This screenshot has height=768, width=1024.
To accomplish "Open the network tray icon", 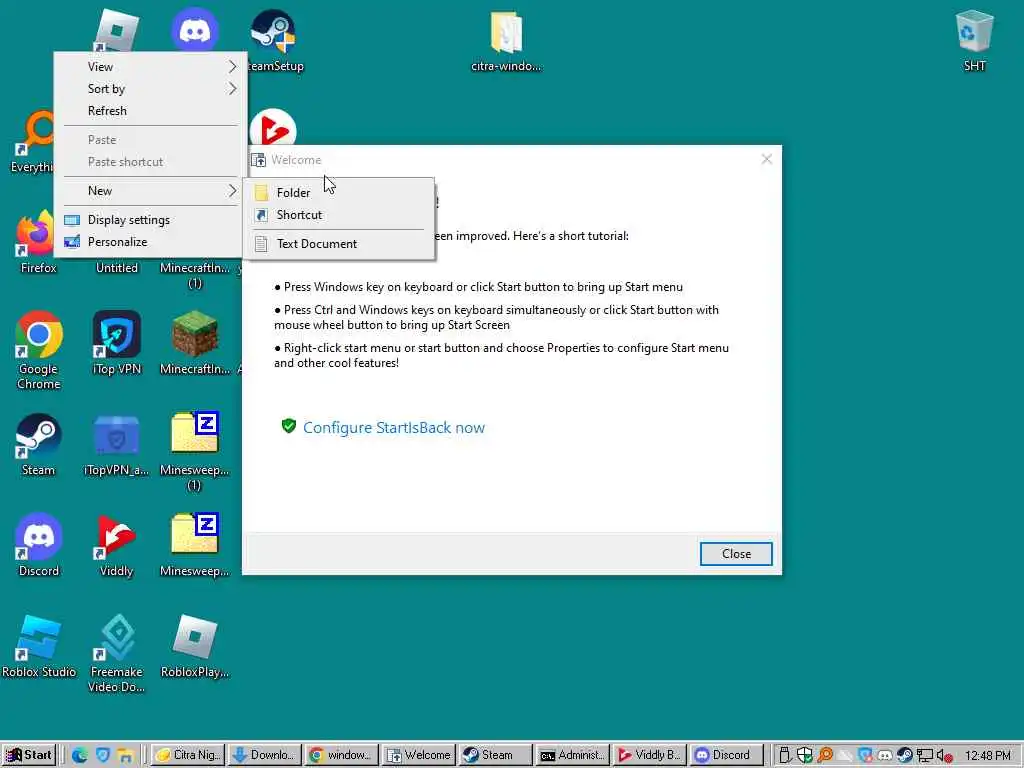I will click(x=925, y=756).
